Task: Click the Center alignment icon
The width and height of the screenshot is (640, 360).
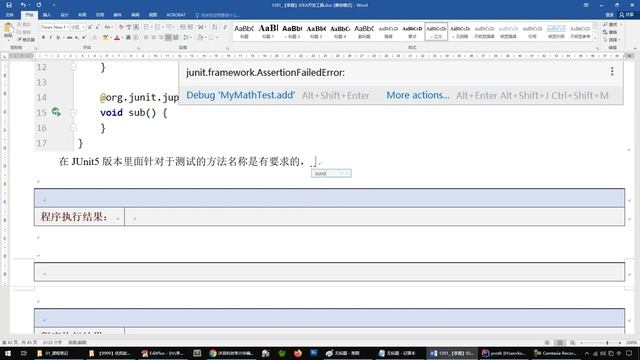Action: click(x=154, y=38)
